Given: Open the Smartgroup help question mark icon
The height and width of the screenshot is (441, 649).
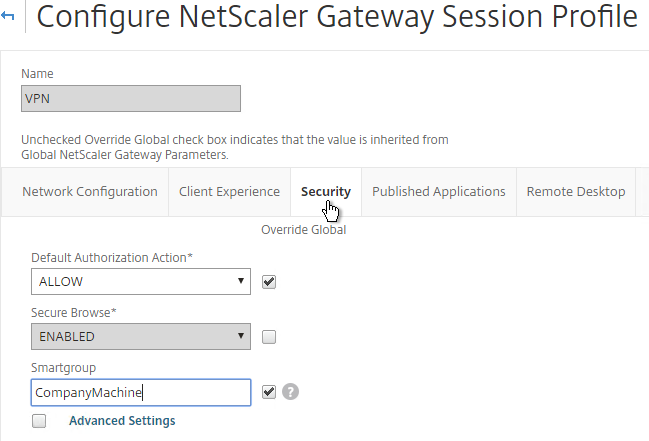Looking at the screenshot, I should (291, 392).
